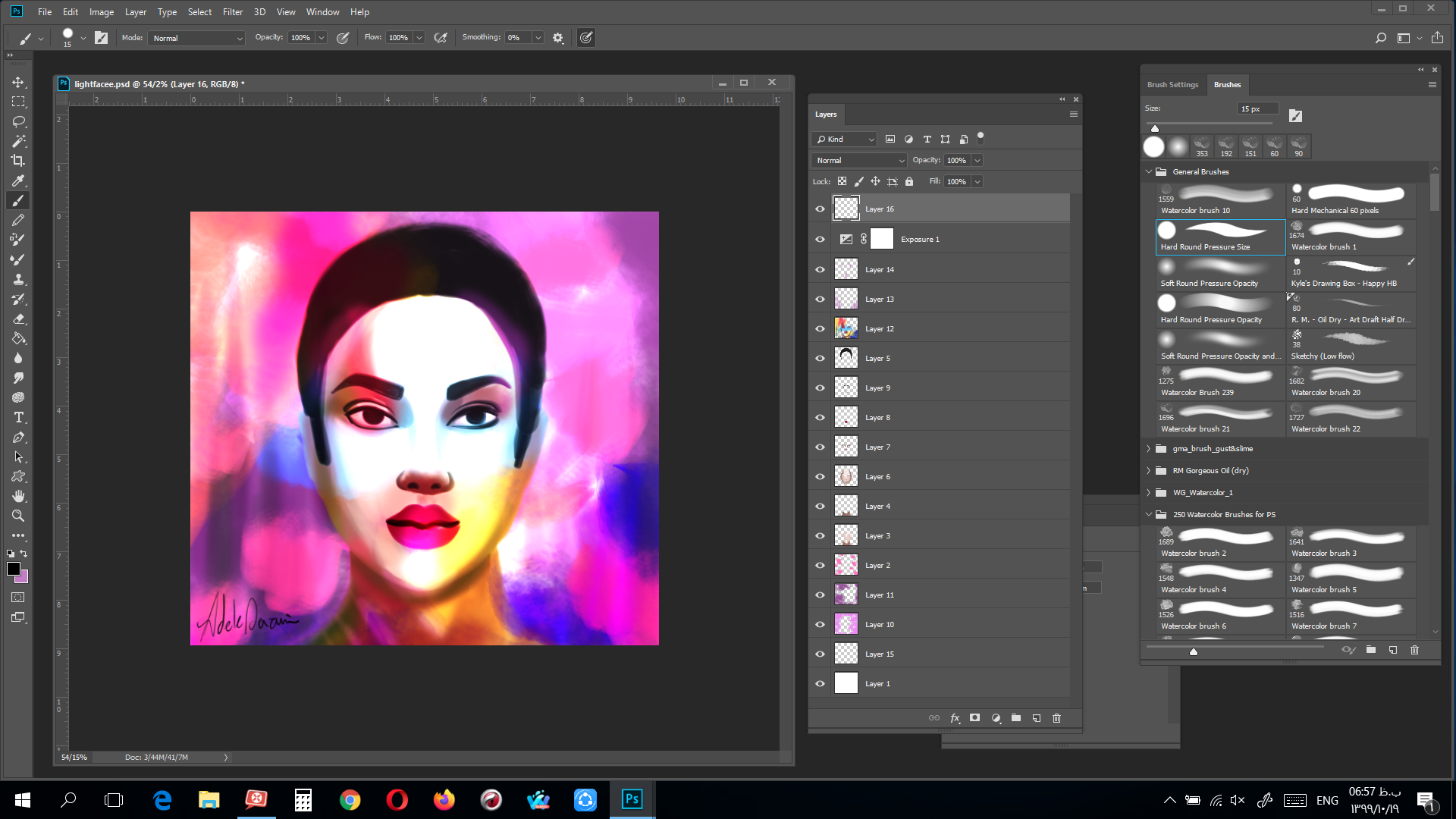Screen dimensions: 1456x819
Task: Adjust brush thumbnail size slider
Action: click(1194, 651)
